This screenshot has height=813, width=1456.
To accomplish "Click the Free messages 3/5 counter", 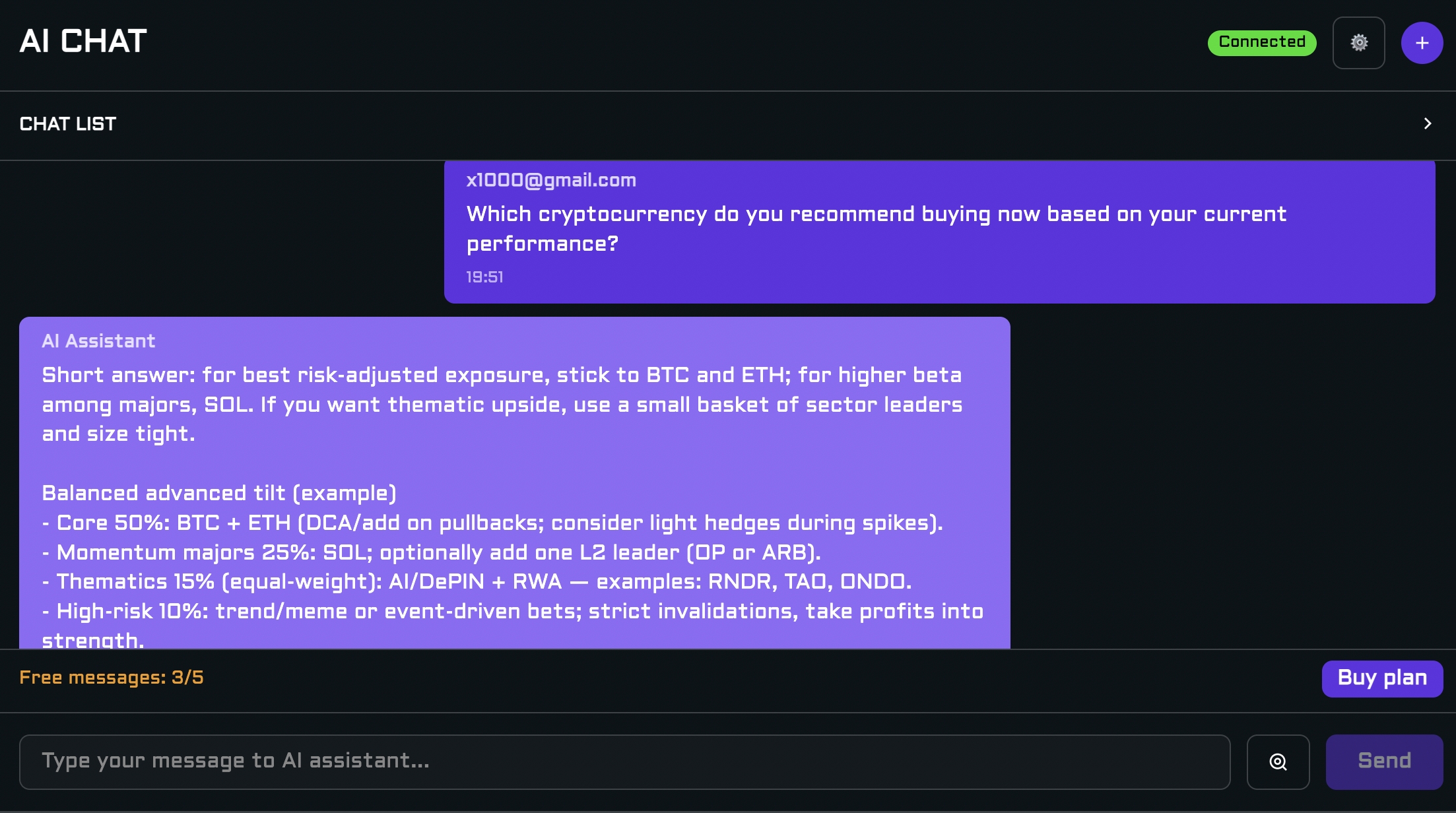I will (112, 678).
